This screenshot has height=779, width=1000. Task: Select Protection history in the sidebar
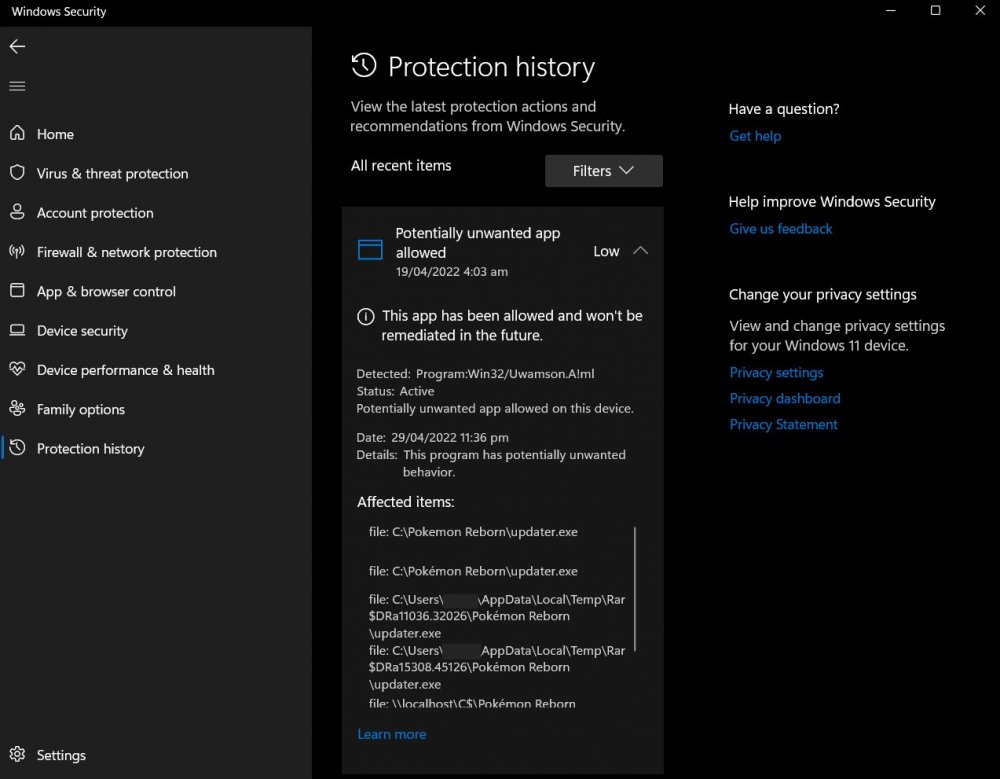[90, 449]
